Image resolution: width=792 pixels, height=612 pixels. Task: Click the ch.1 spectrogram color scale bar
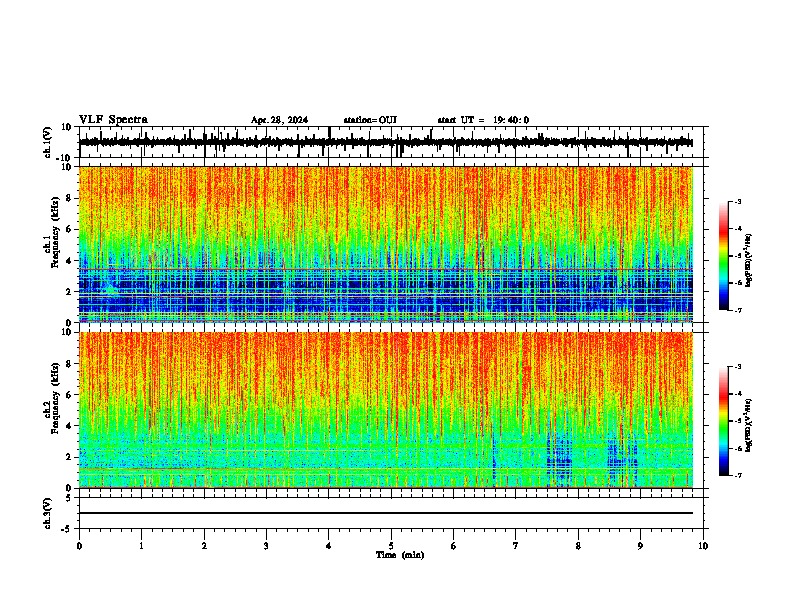(x=724, y=256)
